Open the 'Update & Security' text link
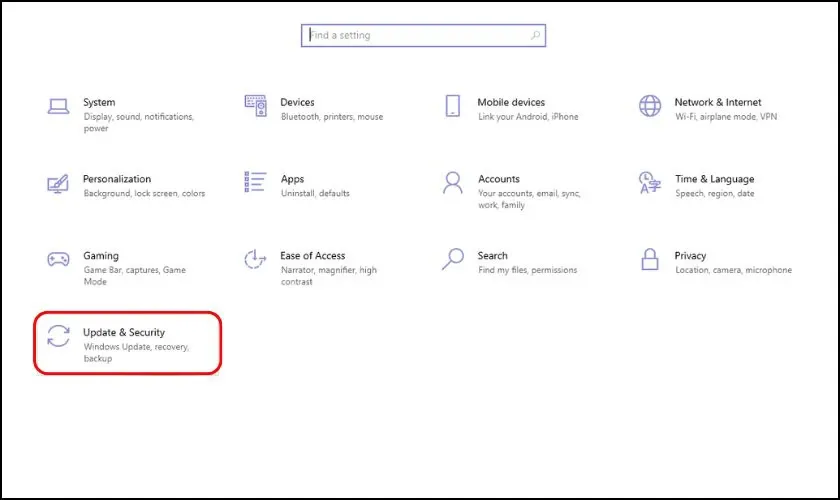 click(124, 332)
